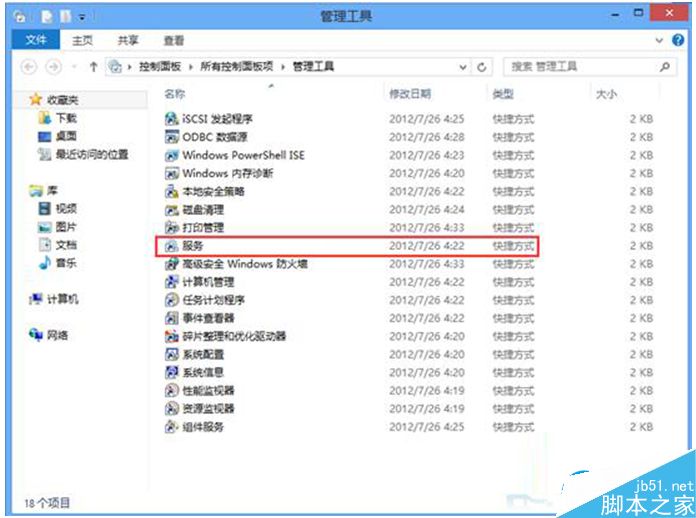The height and width of the screenshot is (518, 696).
Task: Select the 服务 gear icon
Action: tap(171, 246)
